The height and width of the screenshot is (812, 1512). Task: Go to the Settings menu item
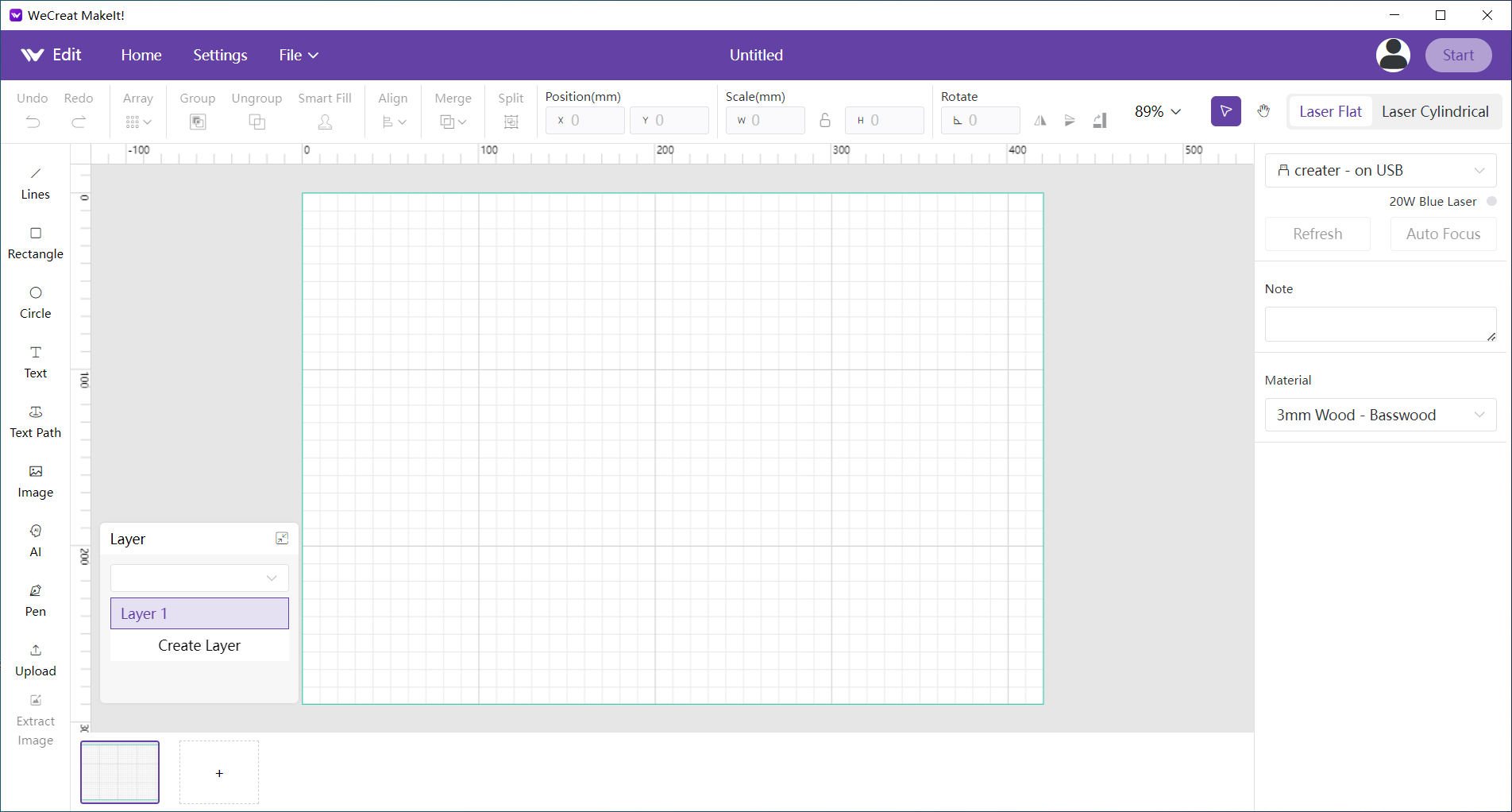tap(220, 55)
